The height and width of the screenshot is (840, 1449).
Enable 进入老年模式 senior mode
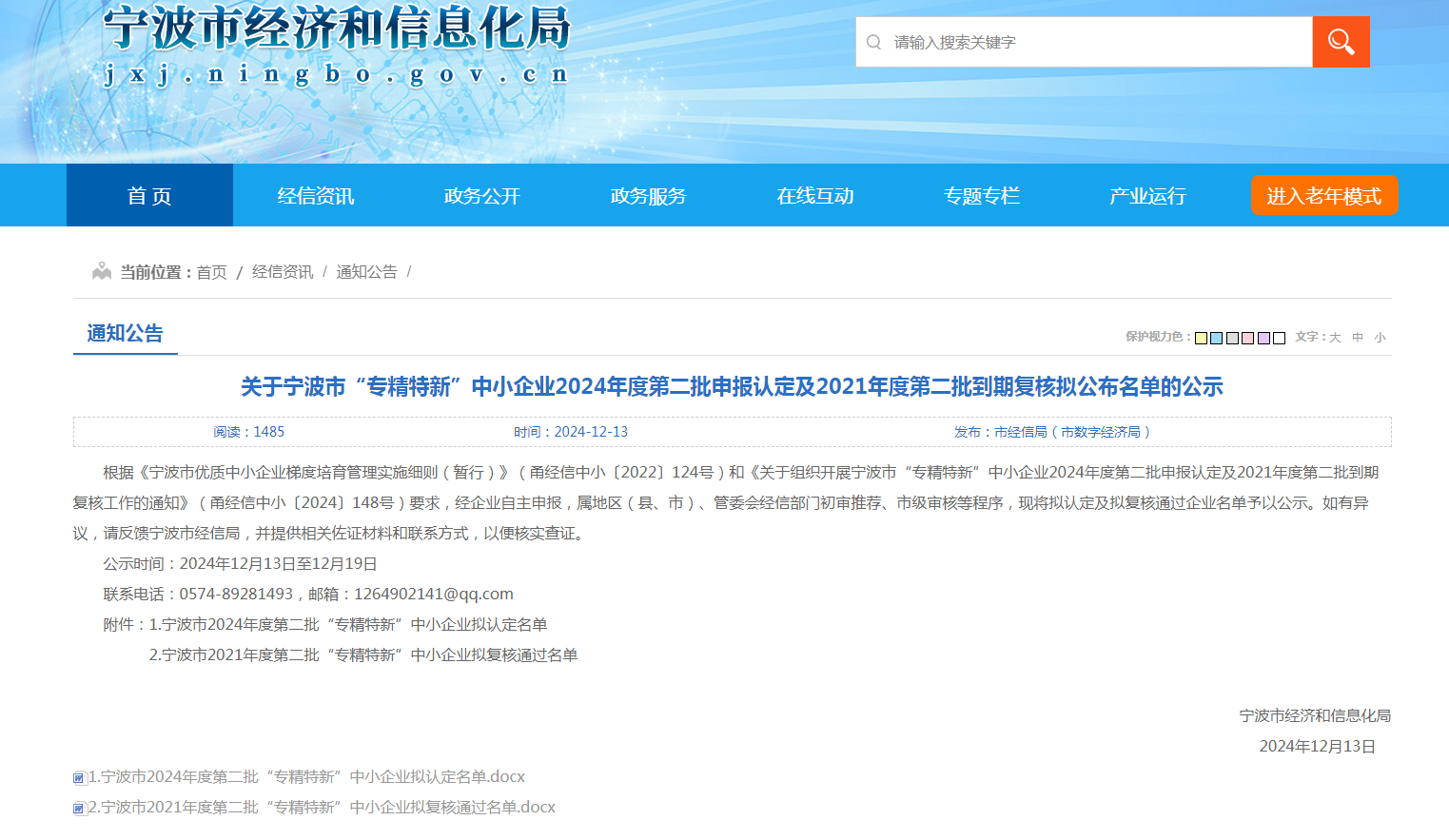click(x=1323, y=196)
